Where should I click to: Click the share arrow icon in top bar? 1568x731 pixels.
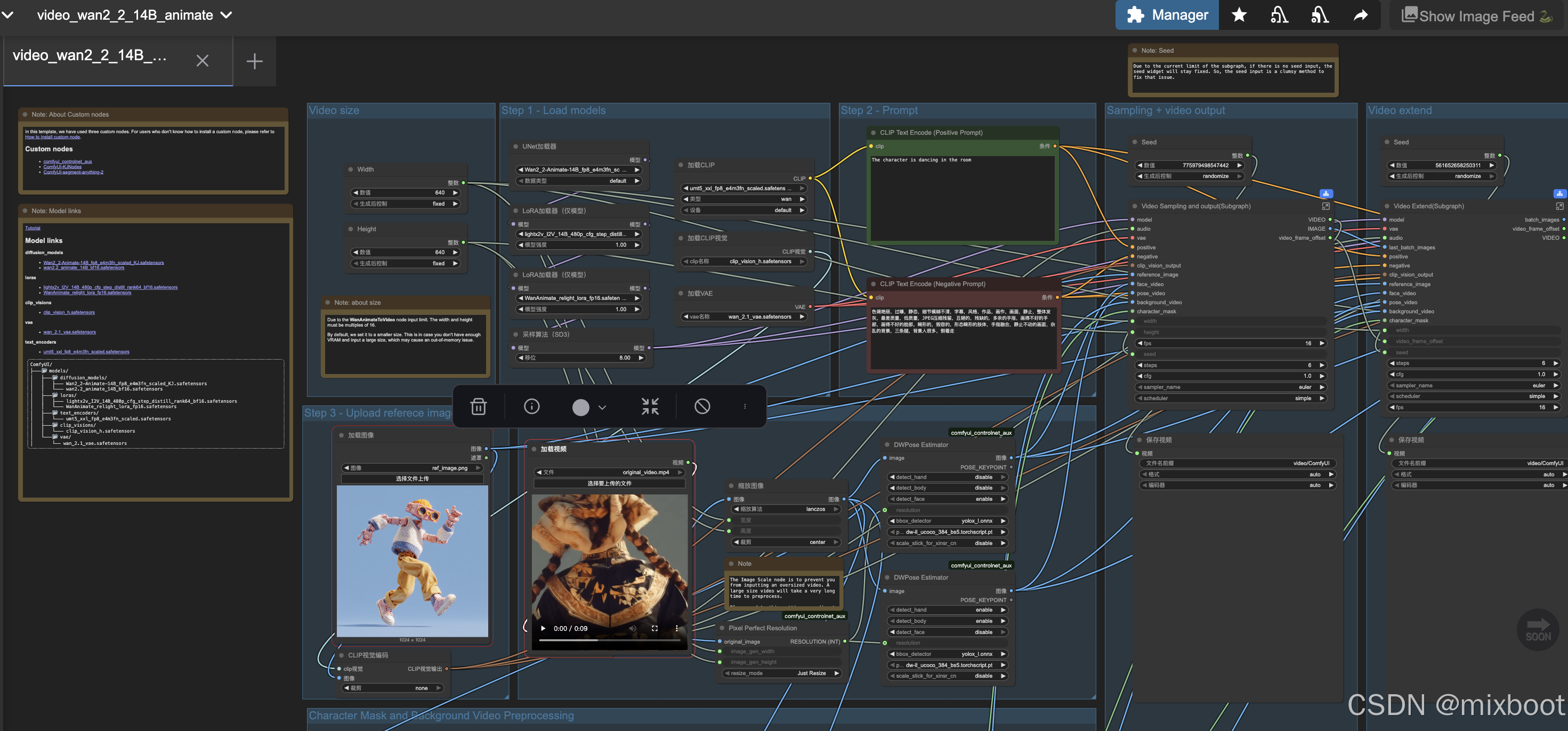point(1361,15)
